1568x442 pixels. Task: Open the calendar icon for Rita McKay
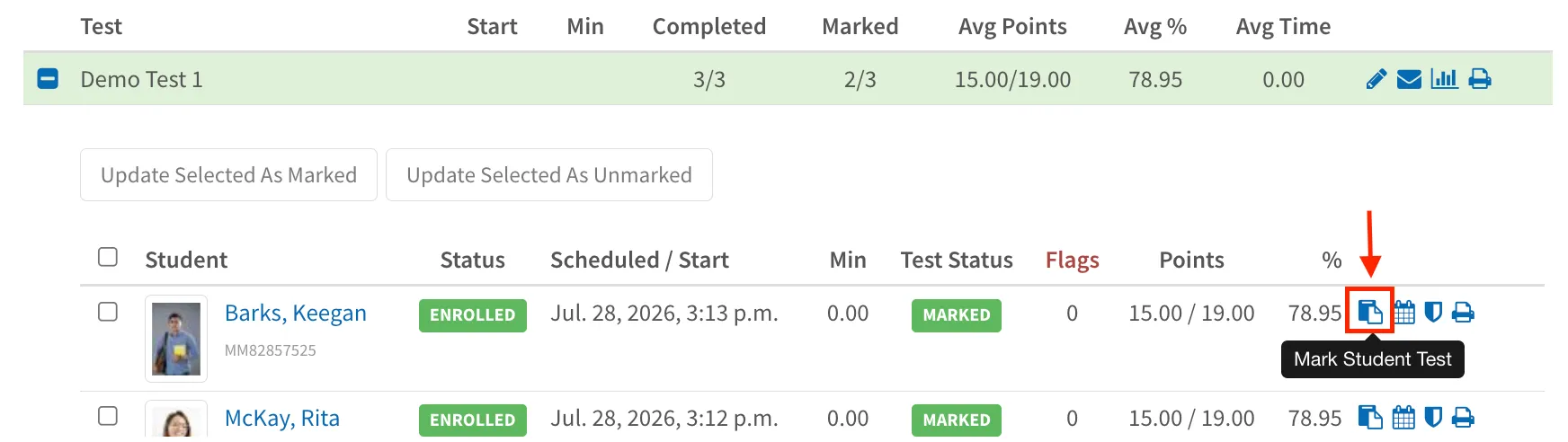pyautogui.click(x=1403, y=418)
